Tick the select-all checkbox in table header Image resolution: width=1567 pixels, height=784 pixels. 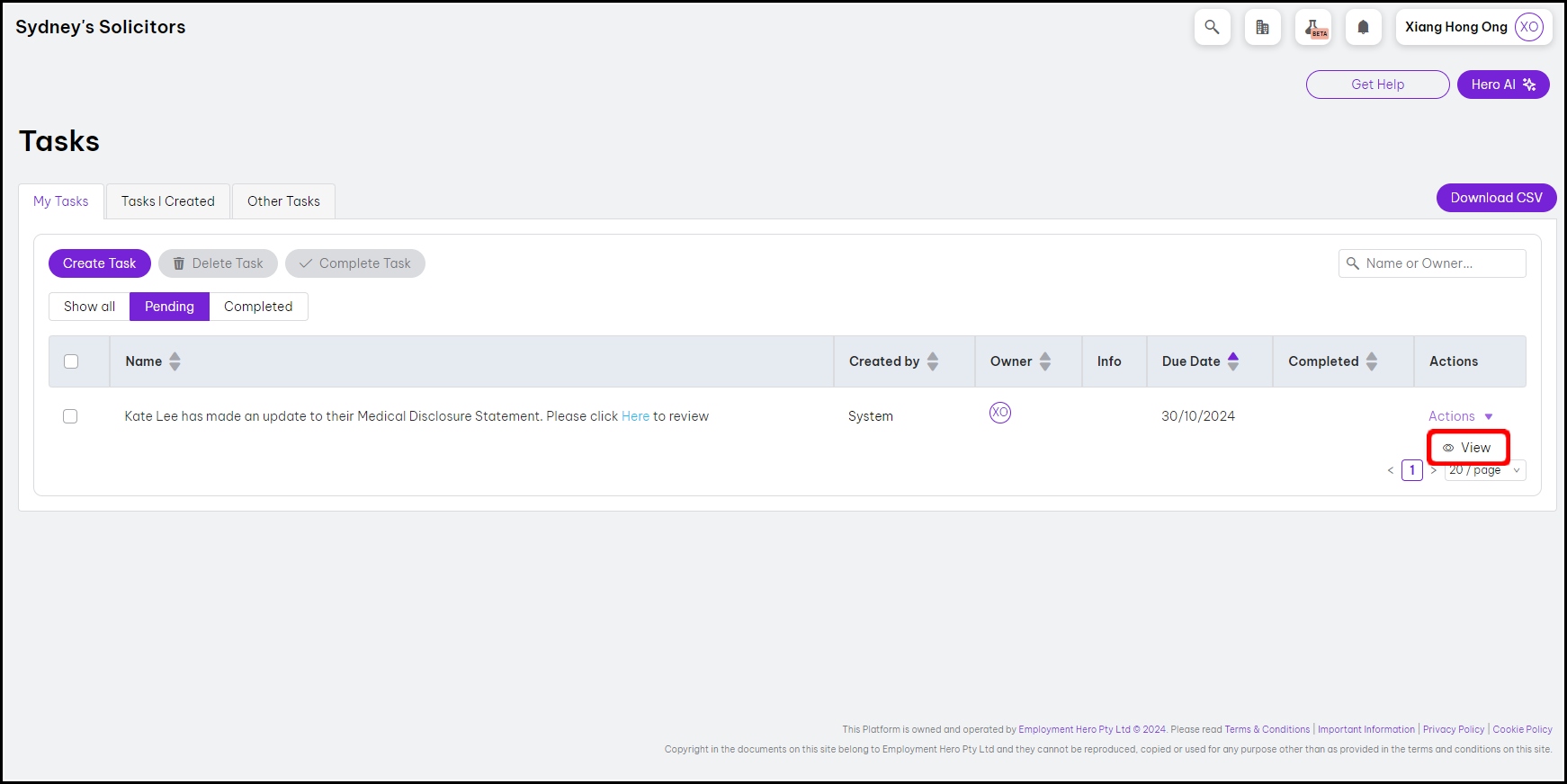[71, 361]
